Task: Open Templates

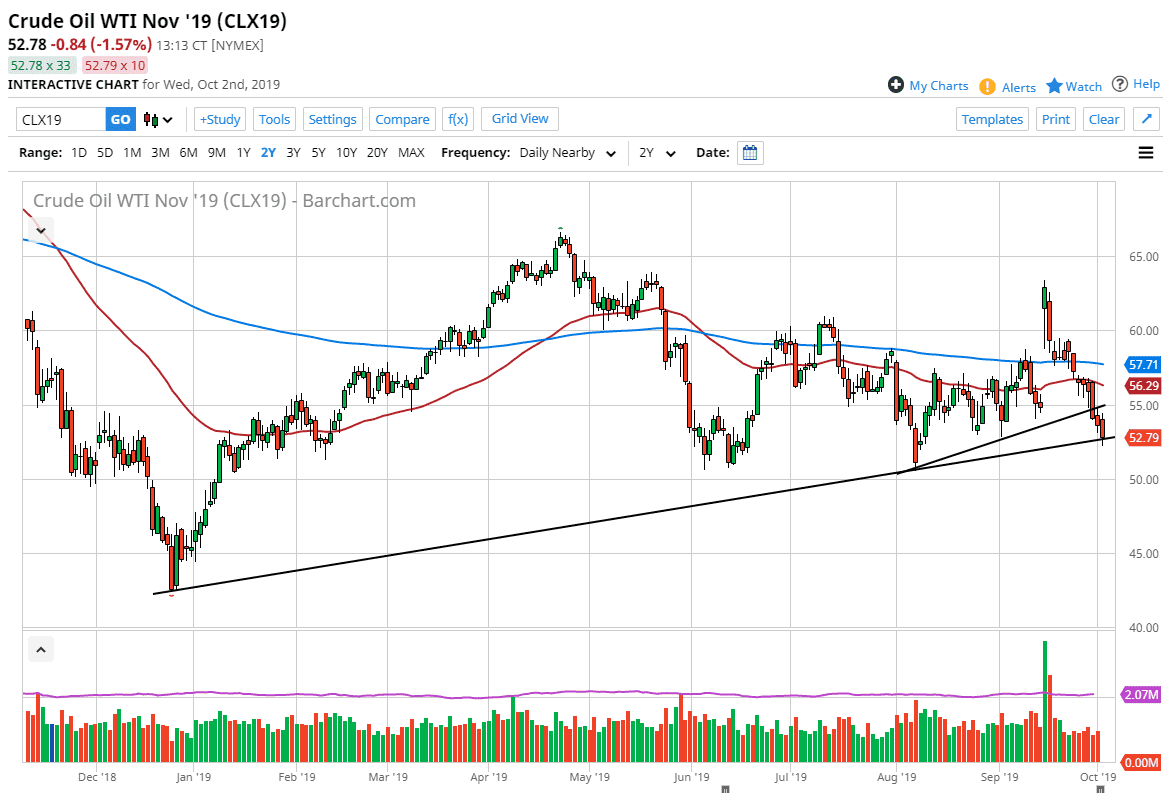Action: point(992,118)
